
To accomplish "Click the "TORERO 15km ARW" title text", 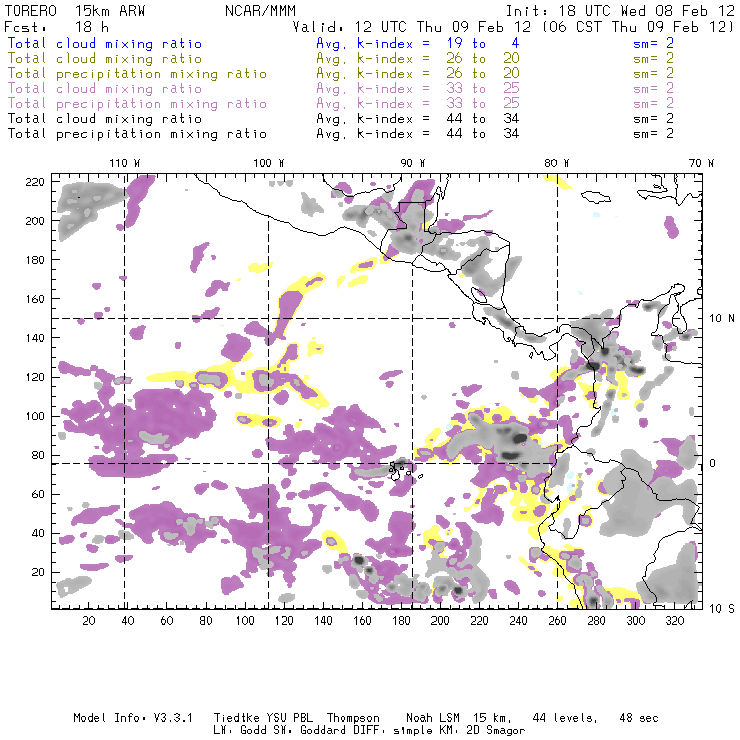I will point(75,11).
